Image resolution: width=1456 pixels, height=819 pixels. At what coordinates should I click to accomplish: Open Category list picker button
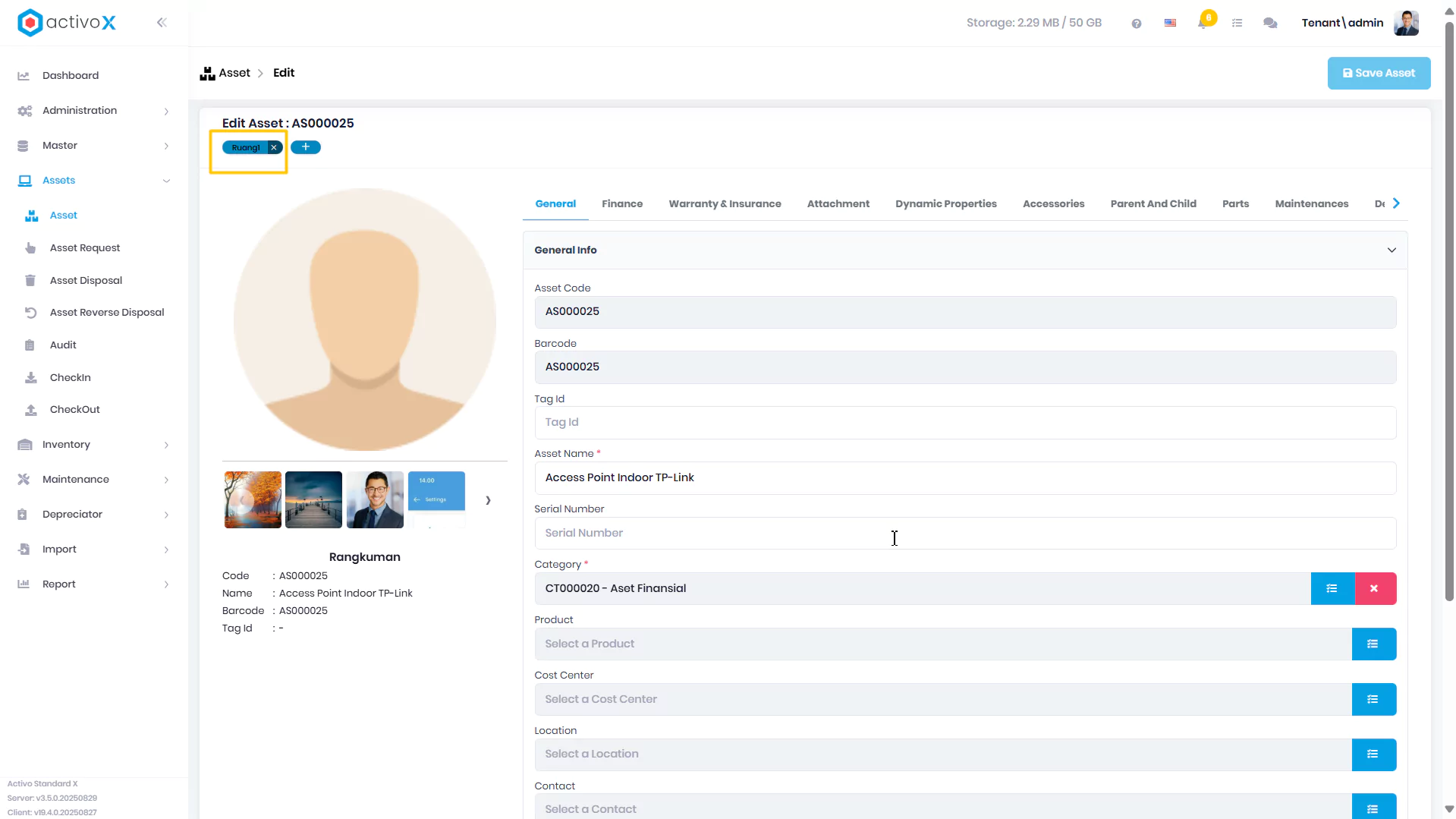[x=1332, y=588]
